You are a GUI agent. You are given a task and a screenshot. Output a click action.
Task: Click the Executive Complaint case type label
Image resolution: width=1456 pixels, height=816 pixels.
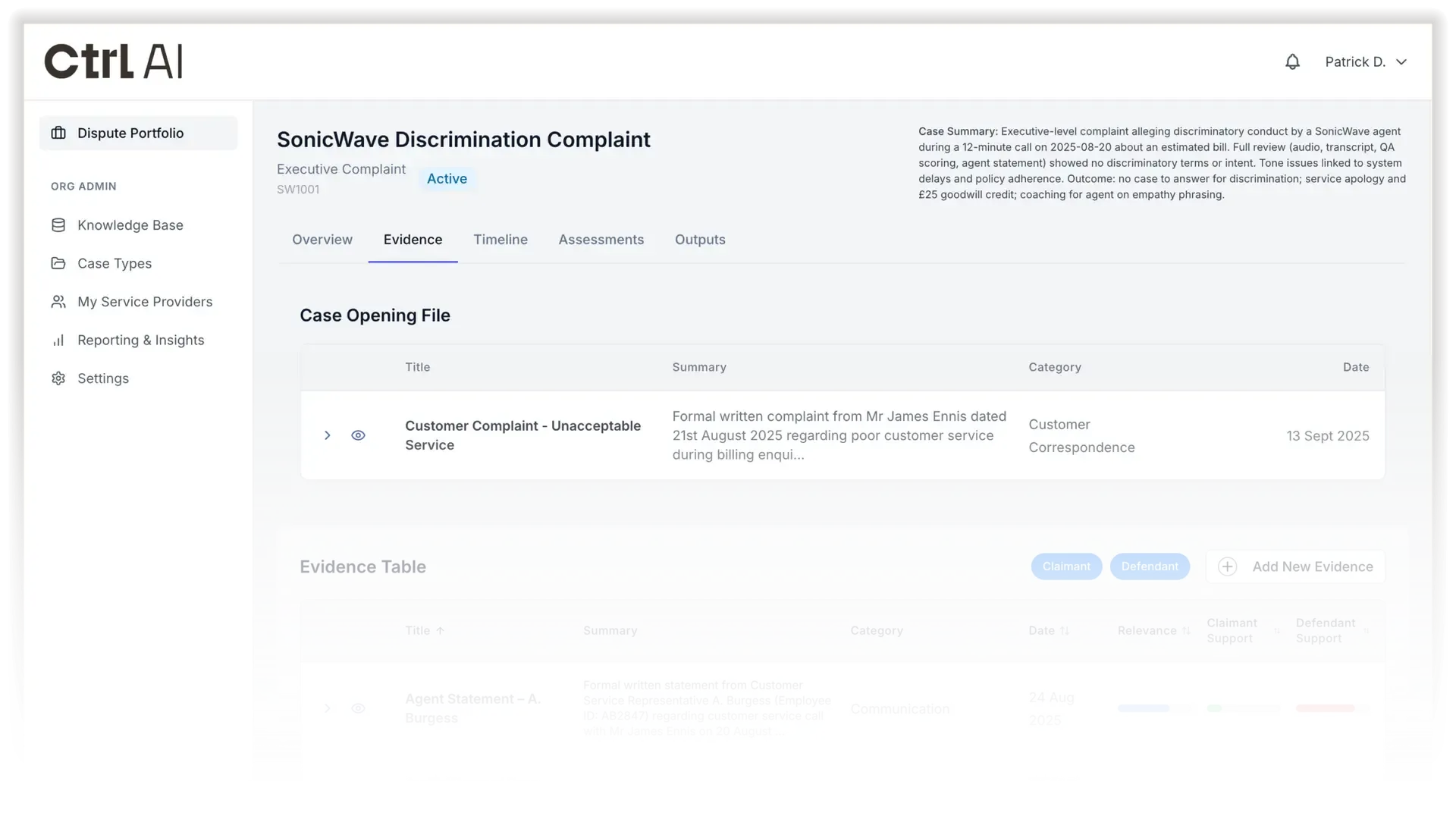pos(341,169)
